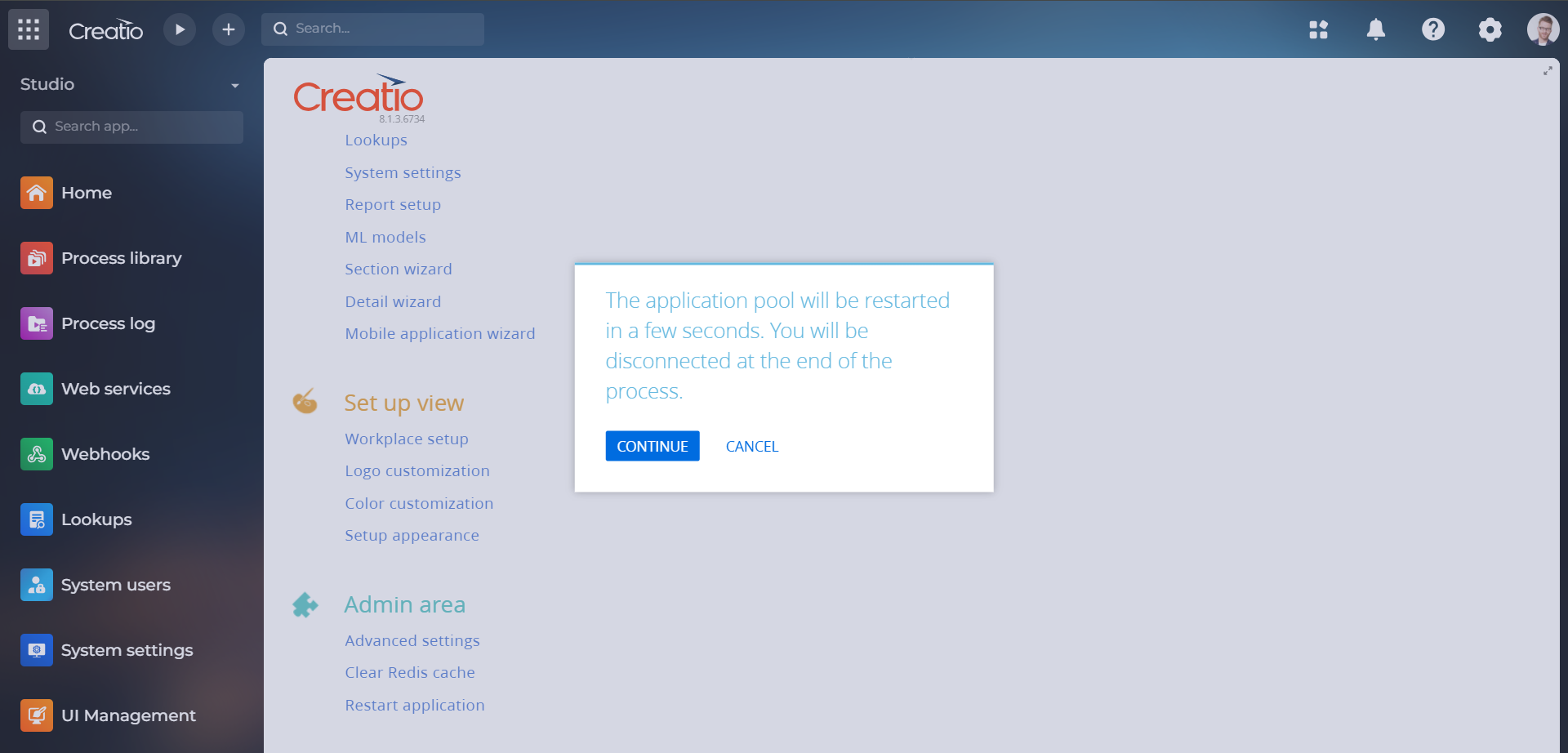Open the System settings link in designer
1568x753 pixels.
(403, 173)
